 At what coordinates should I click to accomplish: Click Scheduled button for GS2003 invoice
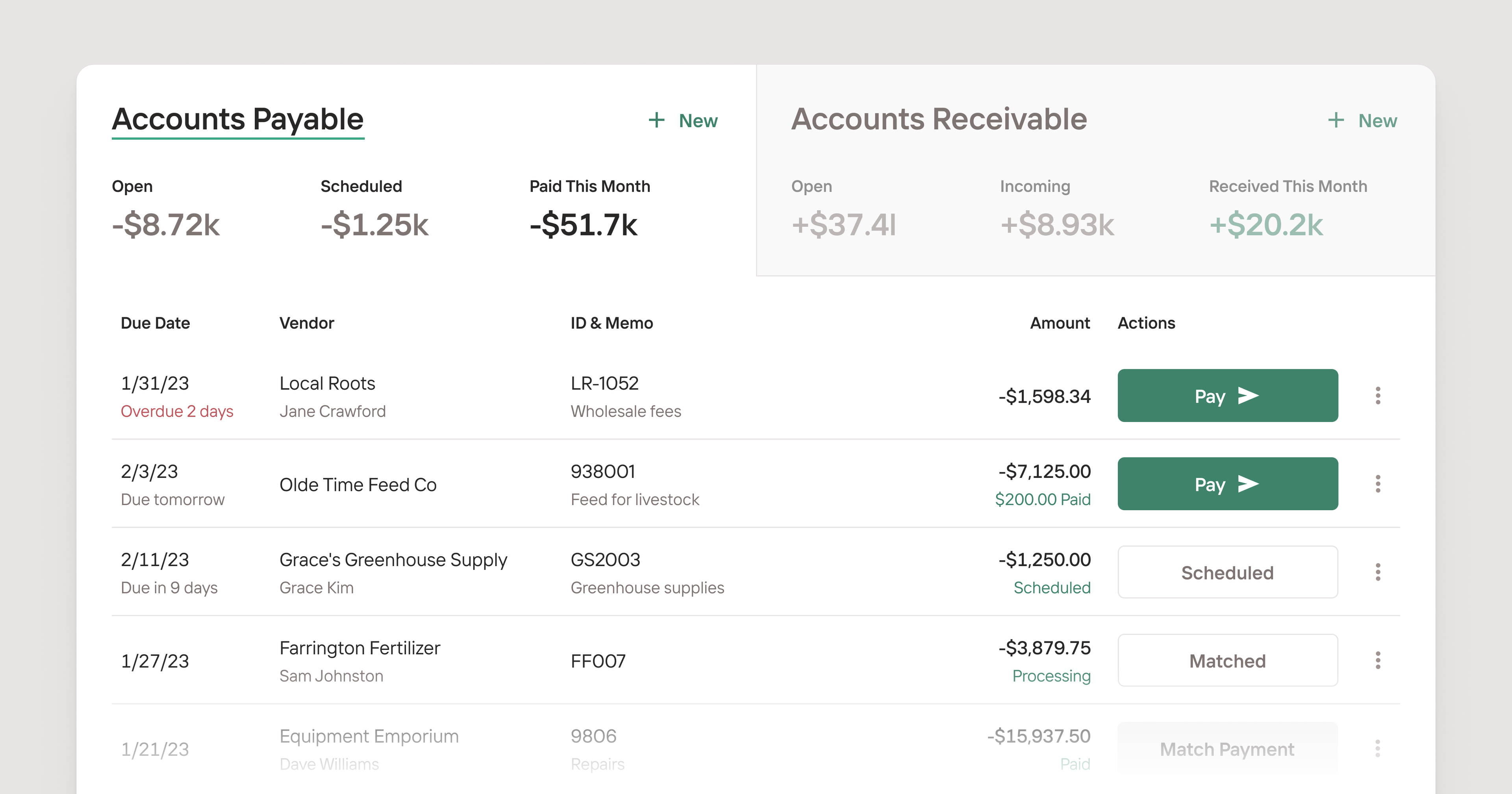click(1227, 572)
